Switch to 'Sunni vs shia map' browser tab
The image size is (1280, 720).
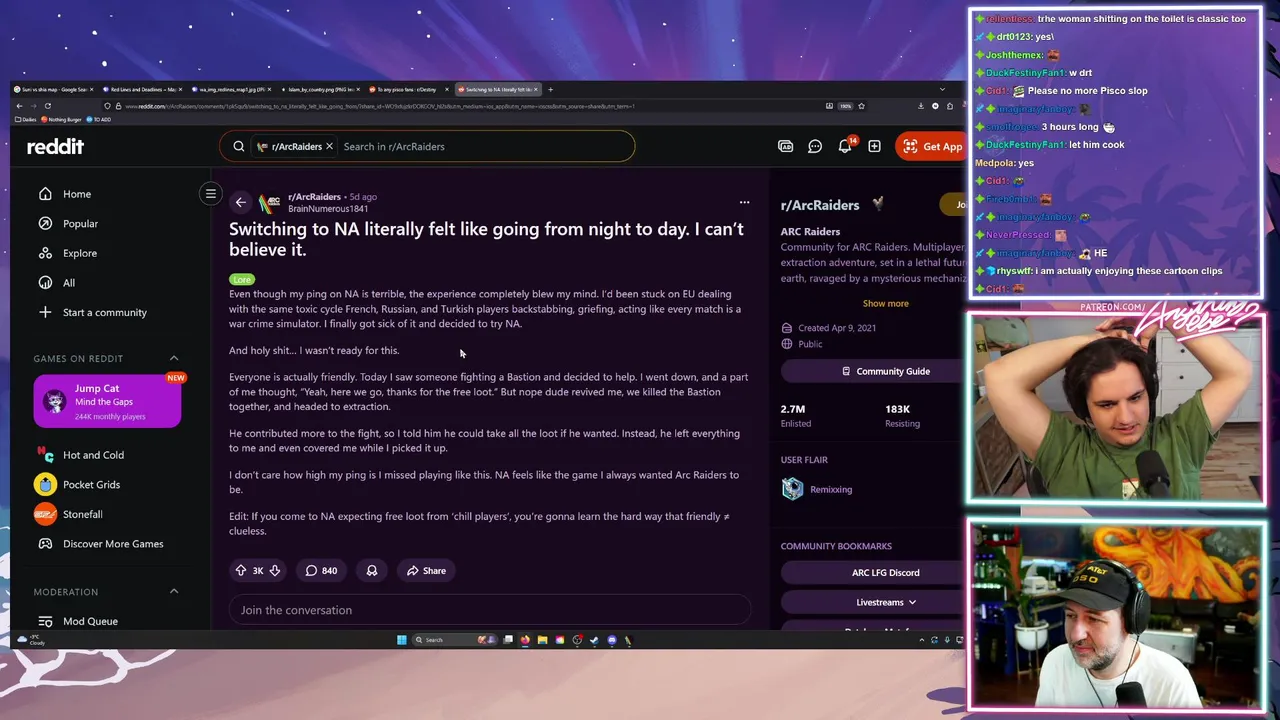(53, 89)
